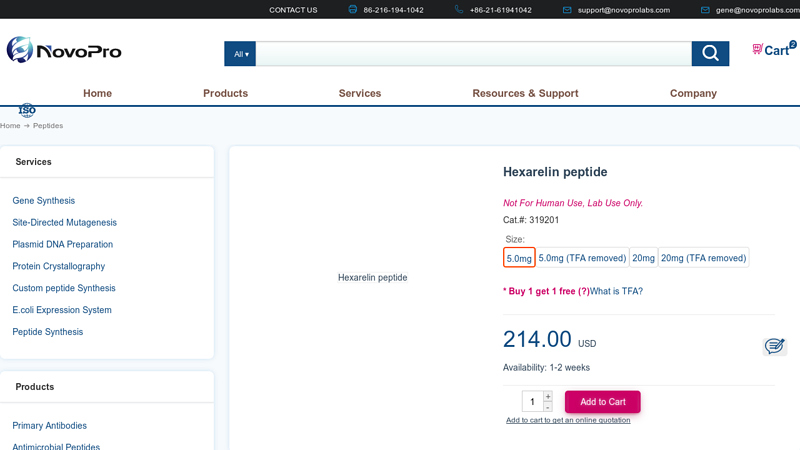The height and width of the screenshot is (450, 800).
Task: Select 20mg (TFA removed) size
Action: [x=703, y=258]
